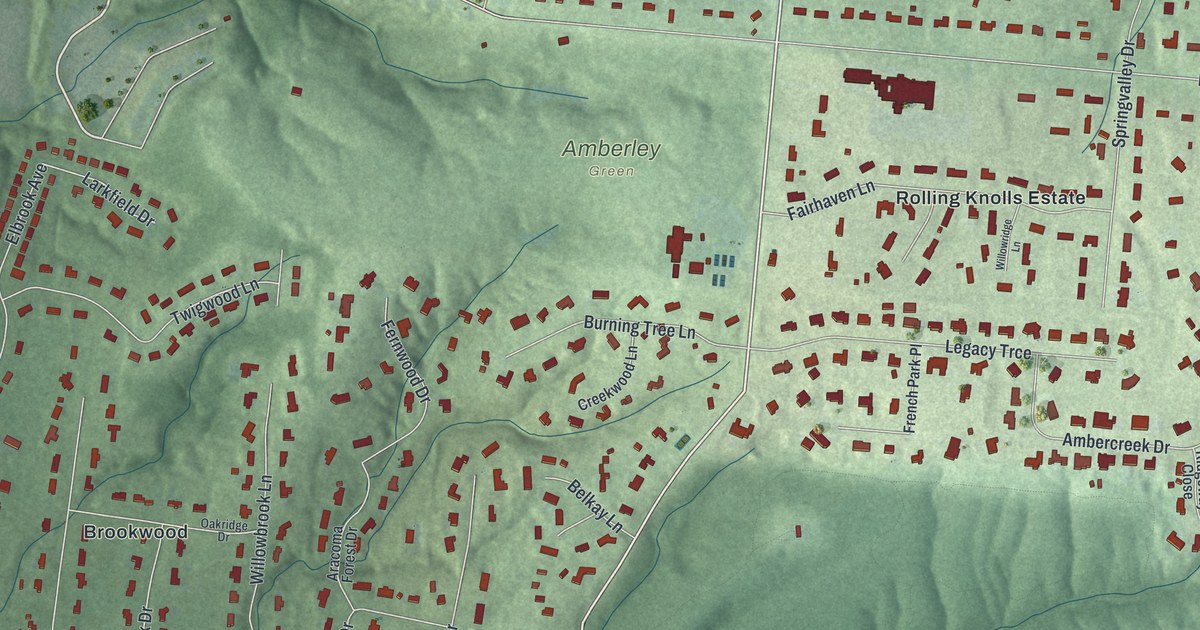Image resolution: width=1200 pixels, height=630 pixels.
Task: Select the Brookwood neighborhood label
Action: click(135, 532)
